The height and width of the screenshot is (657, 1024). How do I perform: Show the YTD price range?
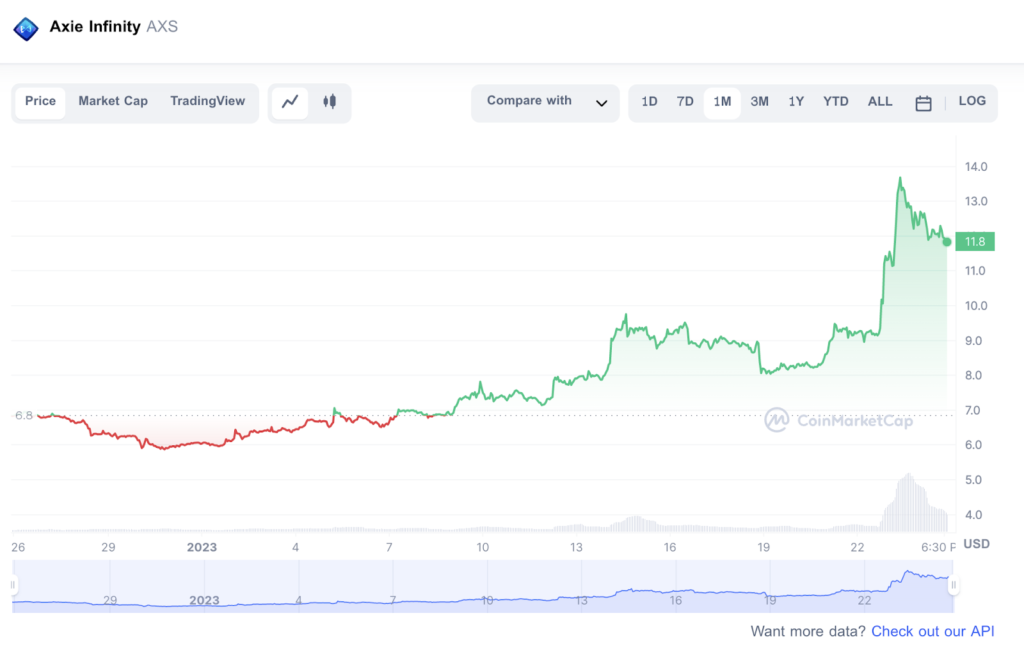pos(836,102)
